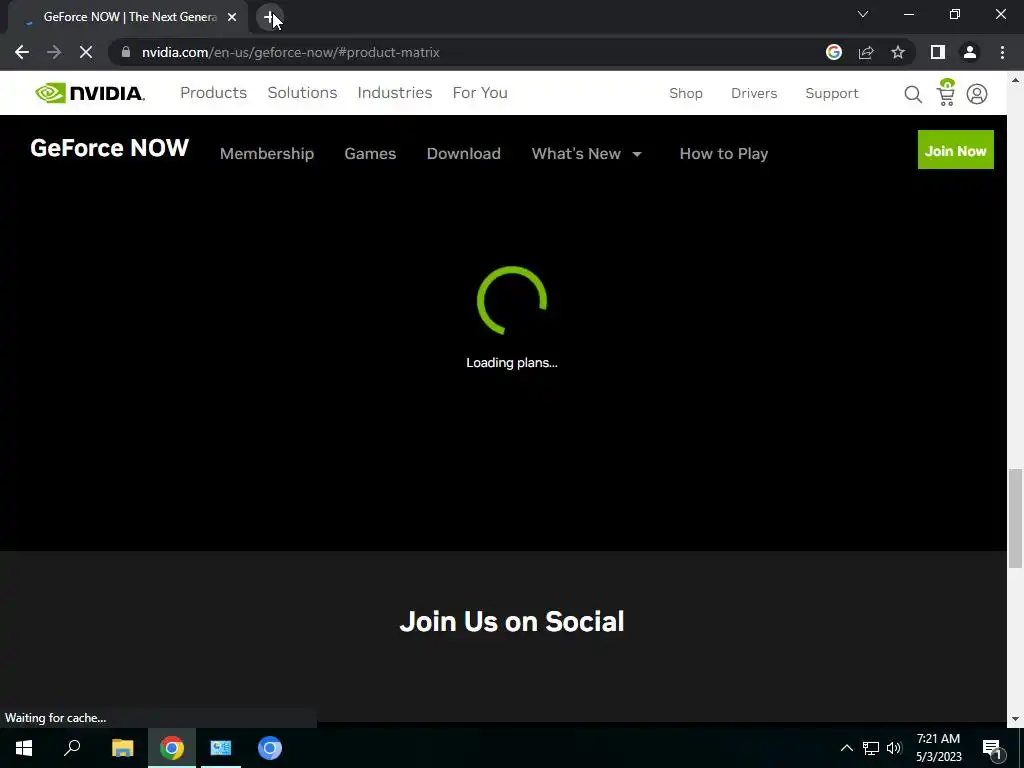Image resolution: width=1024 pixels, height=768 pixels.
Task: Click the scrollbar up arrow
Action: pos(1016,80)
